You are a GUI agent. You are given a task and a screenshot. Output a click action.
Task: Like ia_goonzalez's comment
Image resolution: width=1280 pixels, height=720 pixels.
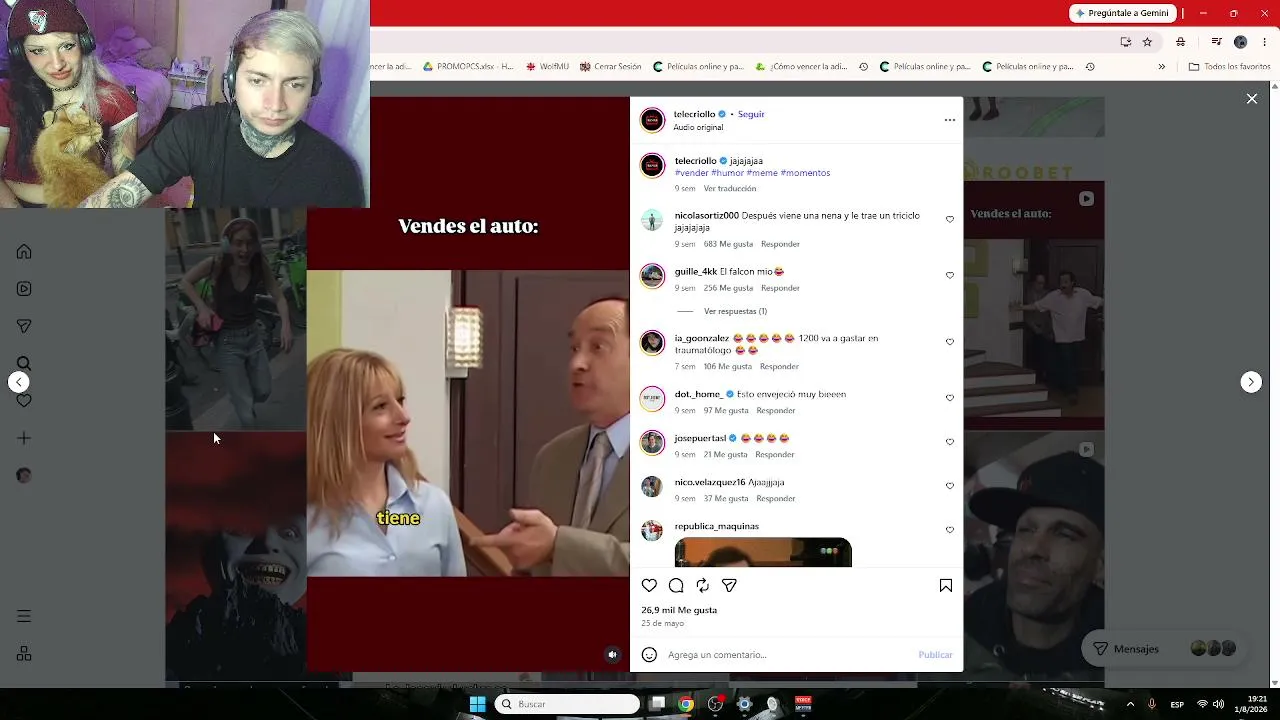tap(950, 342)
